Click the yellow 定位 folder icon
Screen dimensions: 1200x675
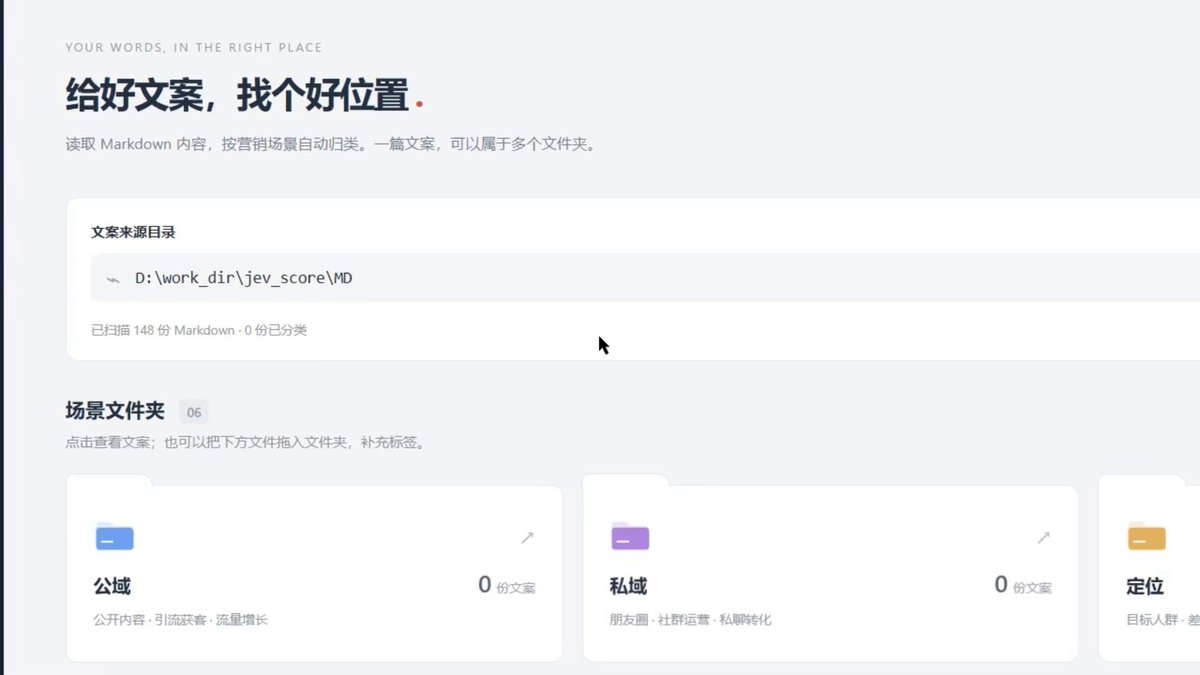(1146, 536)
